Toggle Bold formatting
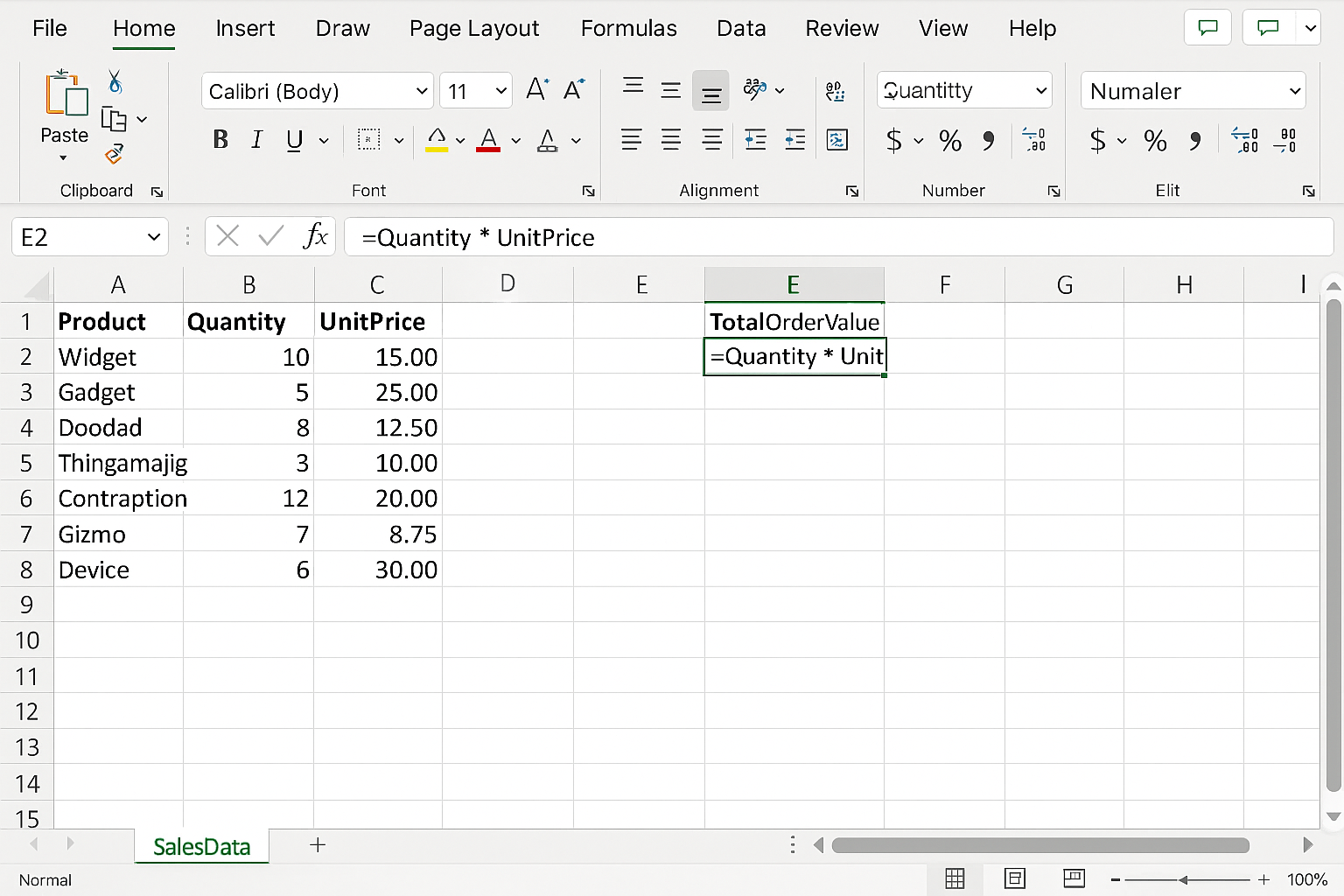This screenshot has width=1344, height=896. pos(220,140)
